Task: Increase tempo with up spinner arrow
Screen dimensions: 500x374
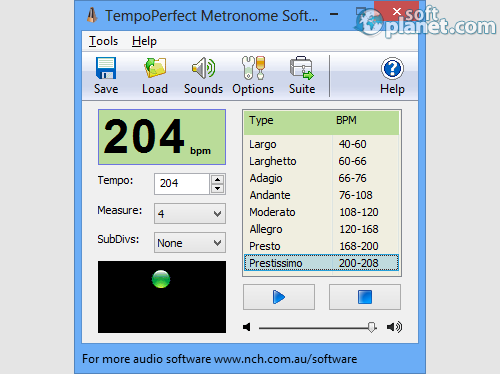Action: coord(218,179)
